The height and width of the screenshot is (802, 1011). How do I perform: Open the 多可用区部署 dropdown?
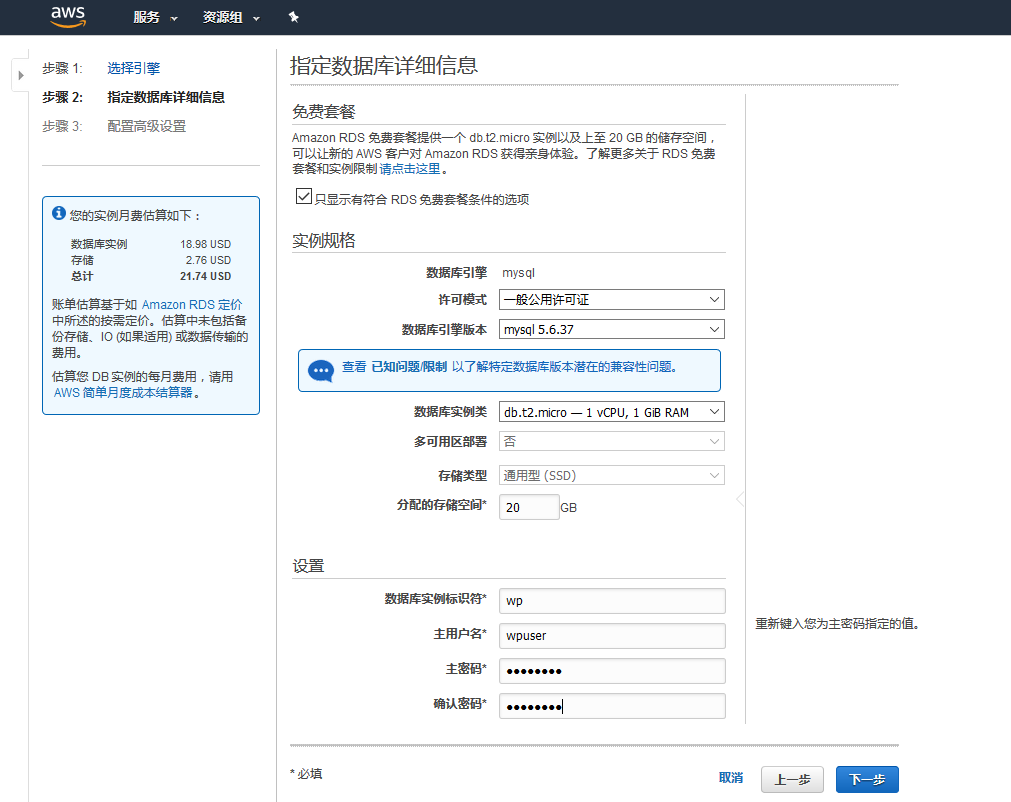(611, 442)
